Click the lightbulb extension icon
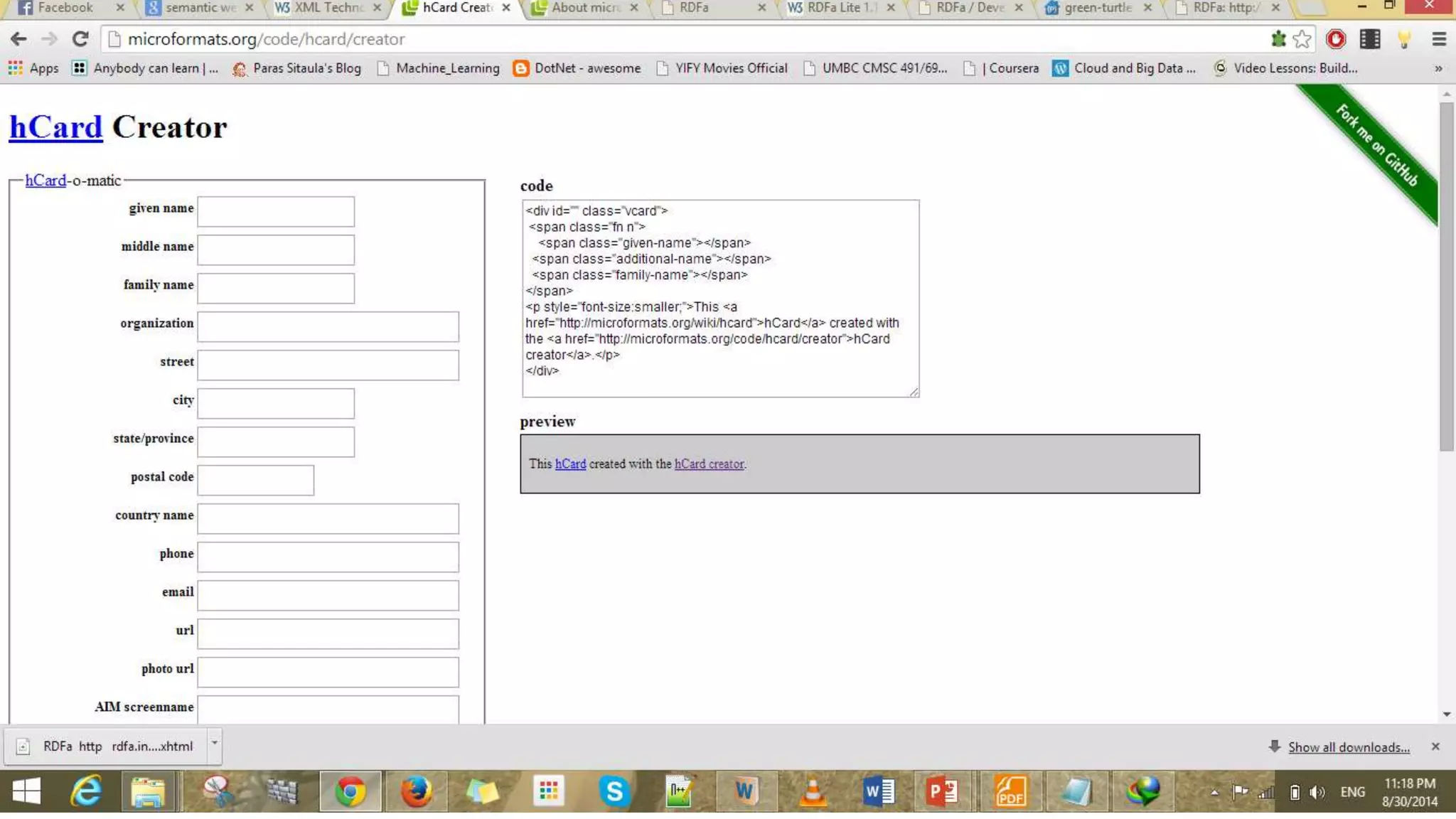Screen dimensions: 1456x819 point(1404,39)
